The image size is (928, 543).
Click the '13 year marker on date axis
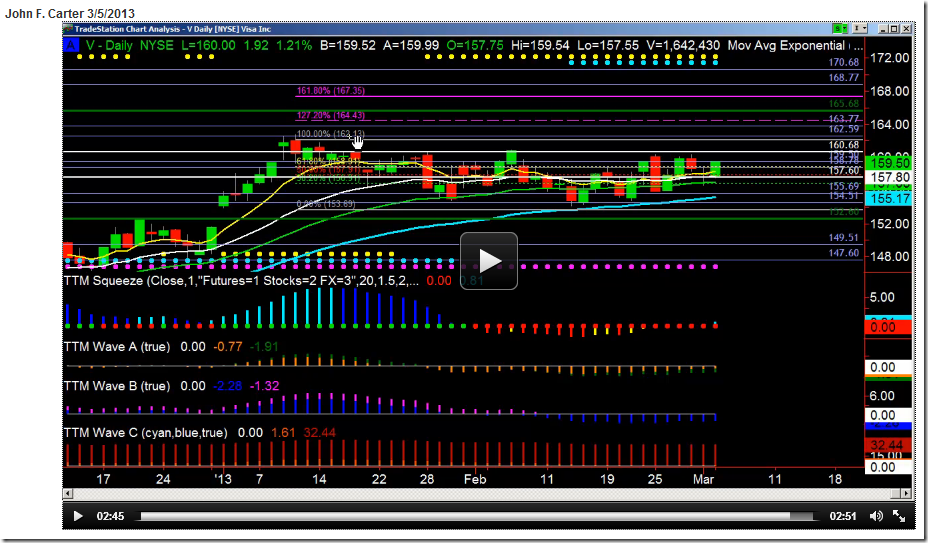click(x=223, y=479)
